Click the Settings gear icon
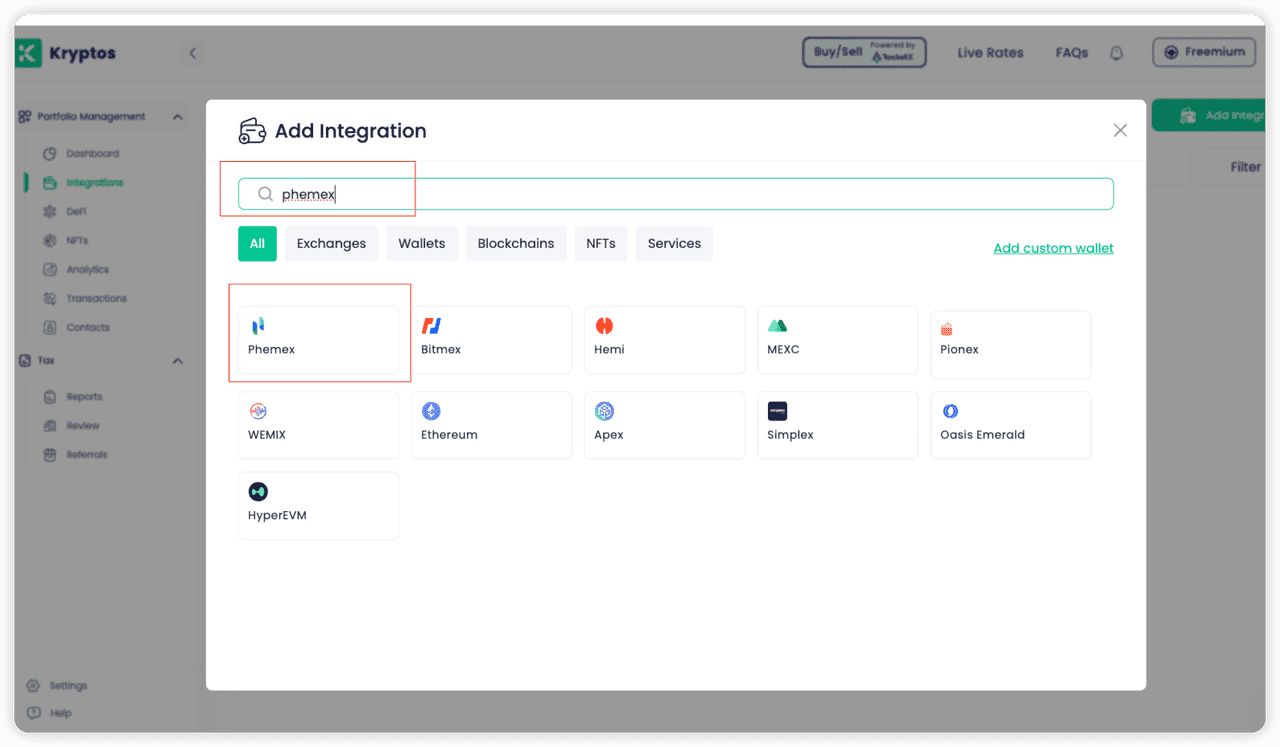1280x747 pixels. pyautogui.click(x=33, y=686)
